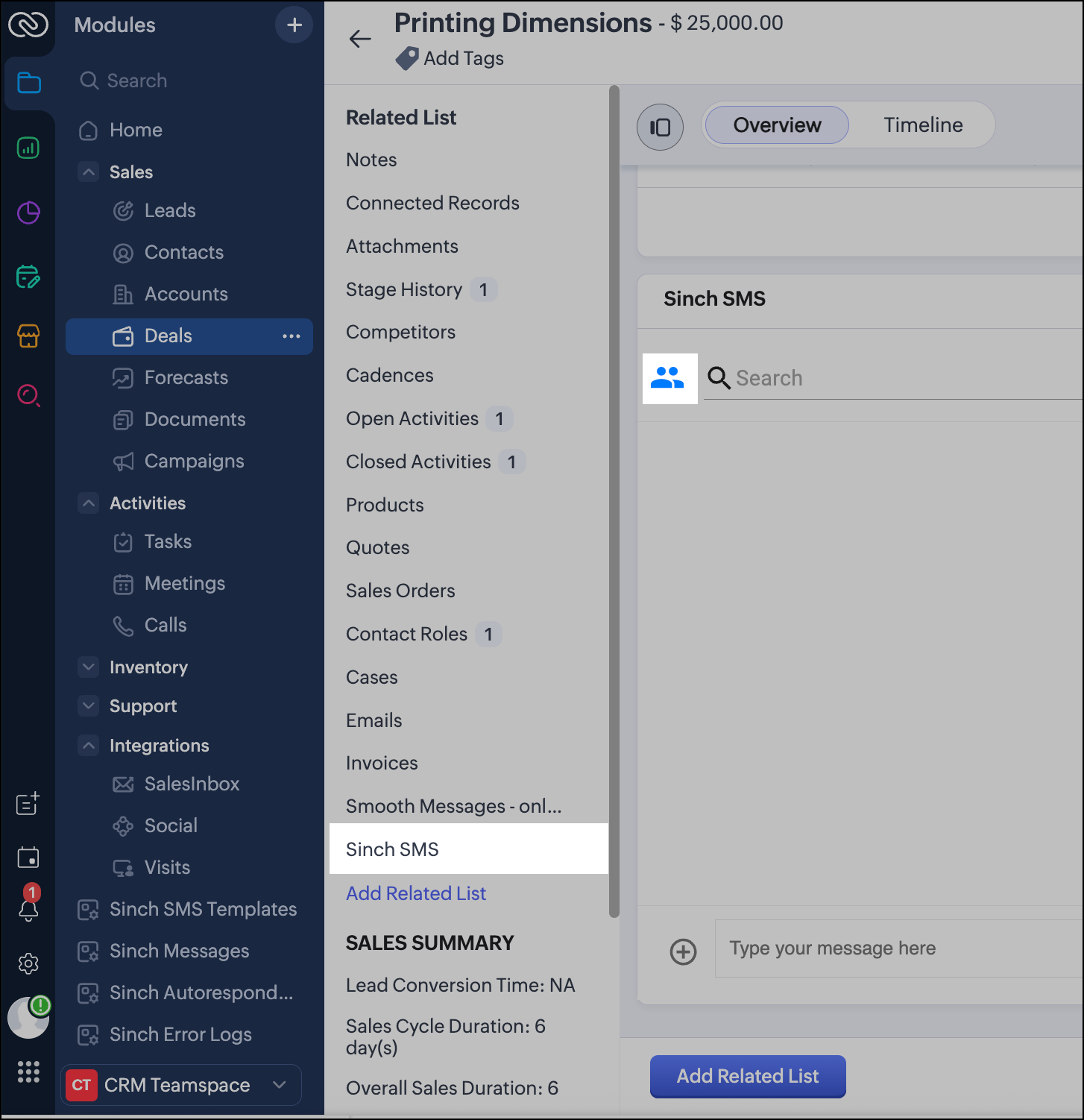Open the Marketplace store icon in rail
The image size is (1084, 1120).
click(x=28, y=336)
